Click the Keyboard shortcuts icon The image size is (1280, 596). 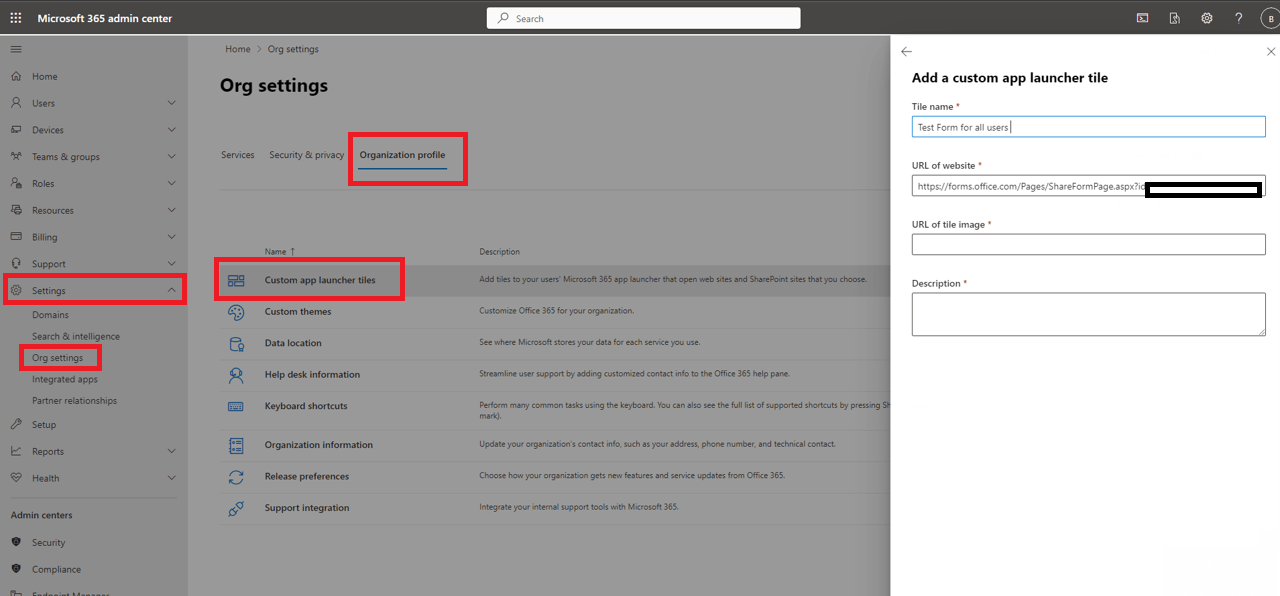[236, 406]
